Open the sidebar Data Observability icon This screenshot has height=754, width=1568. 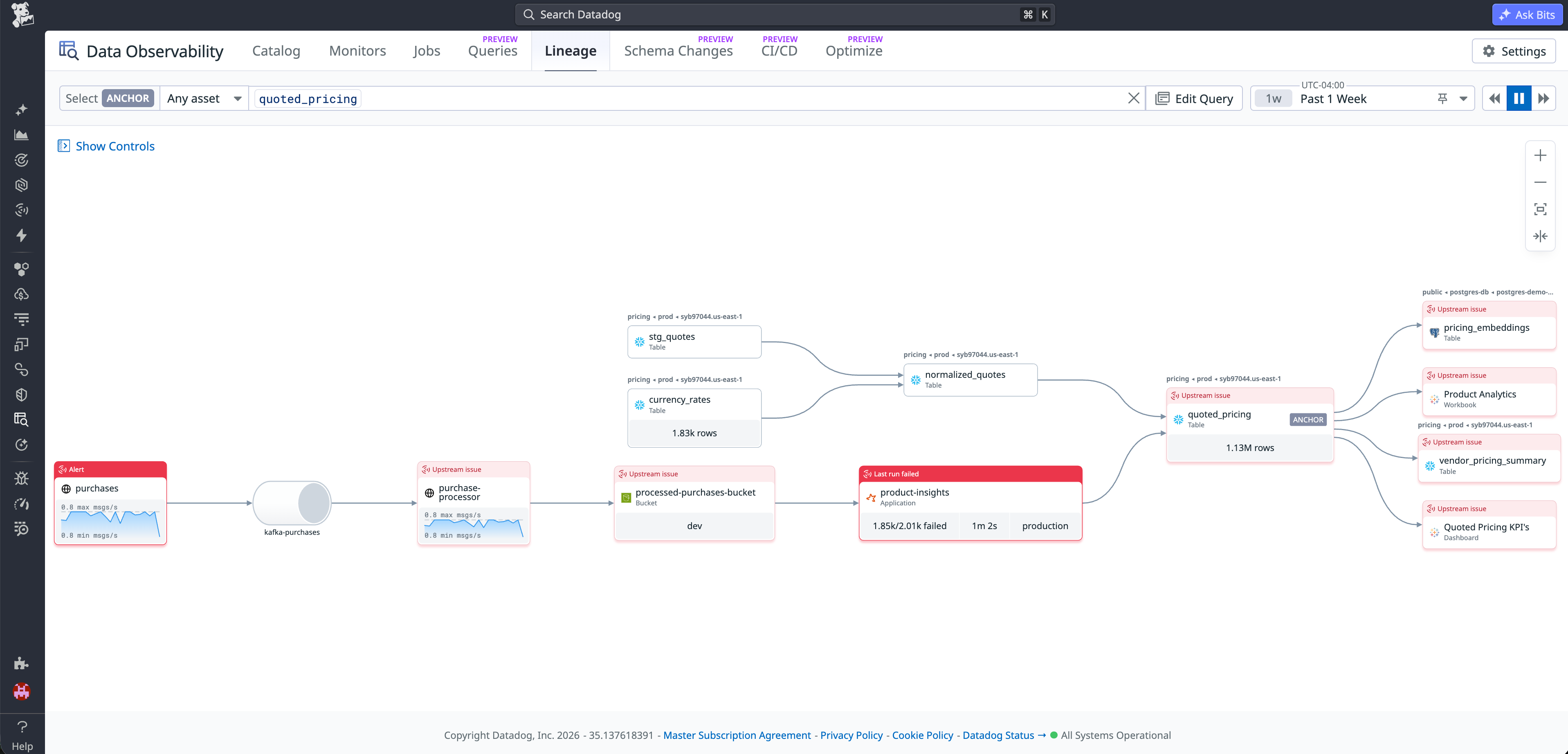21,419
